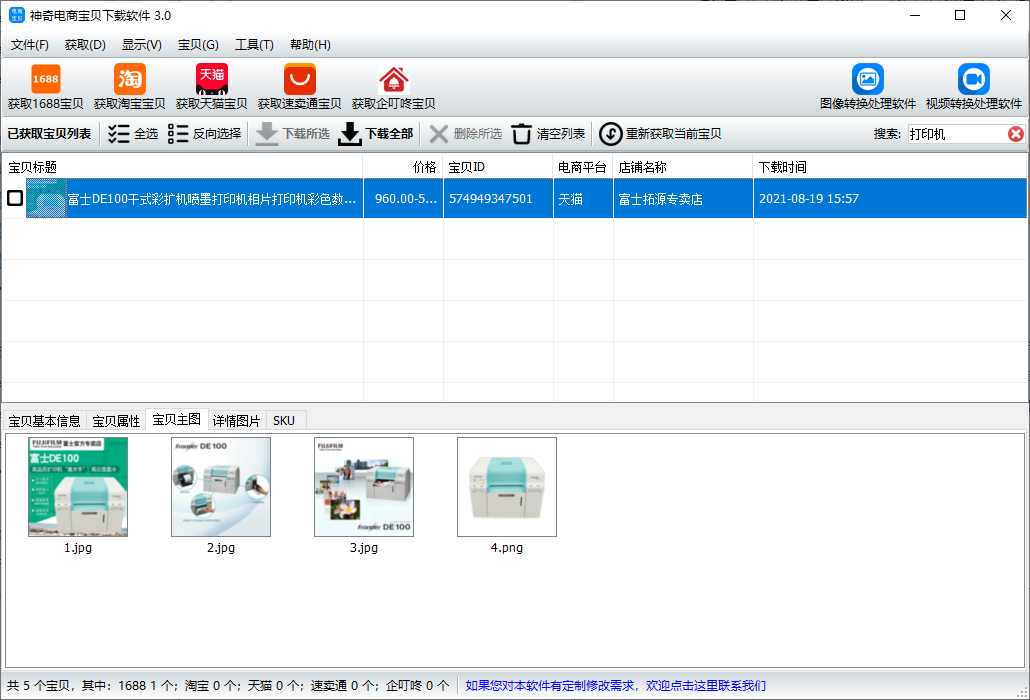Image resolution: width=1030 pixels, height=700 pixels.
Task: Click 删除所选 delete selected button
Action: pyautogui.click(x=466, y=134)
